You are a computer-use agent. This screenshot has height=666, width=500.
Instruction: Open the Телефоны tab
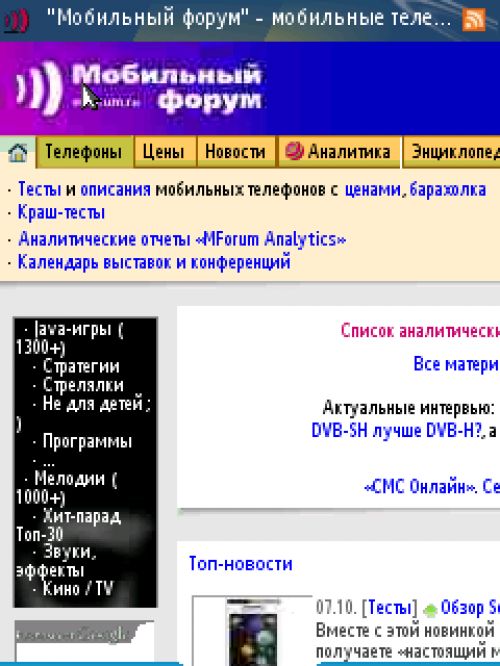pos(85,152)
